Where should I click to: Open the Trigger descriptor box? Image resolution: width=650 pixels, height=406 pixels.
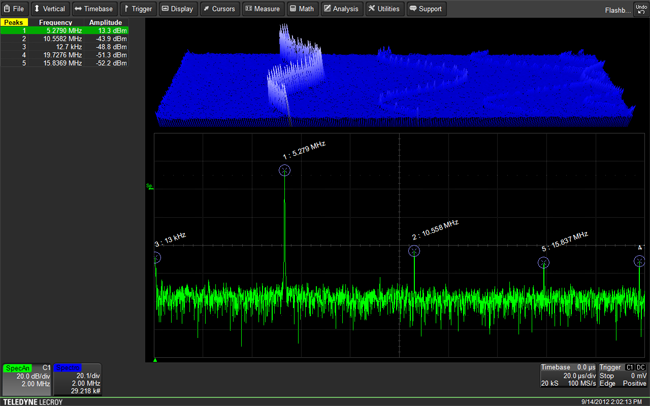pos(622,376)
